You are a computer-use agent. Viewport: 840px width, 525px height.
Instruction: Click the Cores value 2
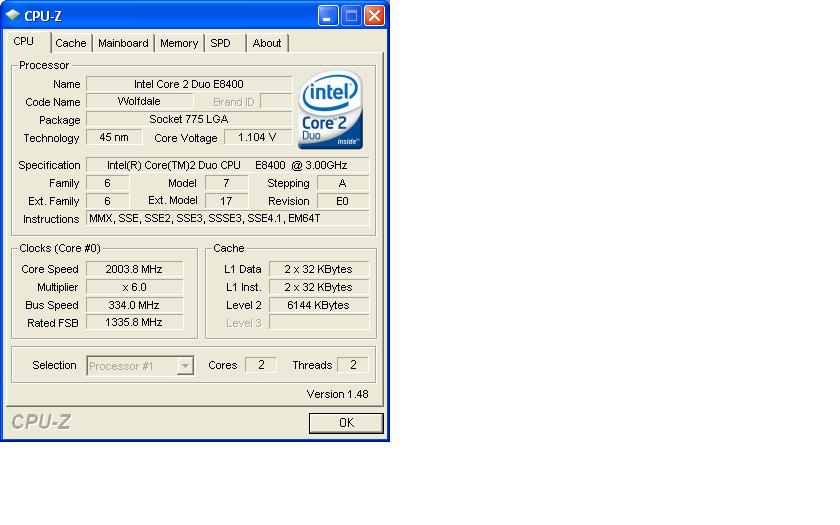[x=261, y=365]
